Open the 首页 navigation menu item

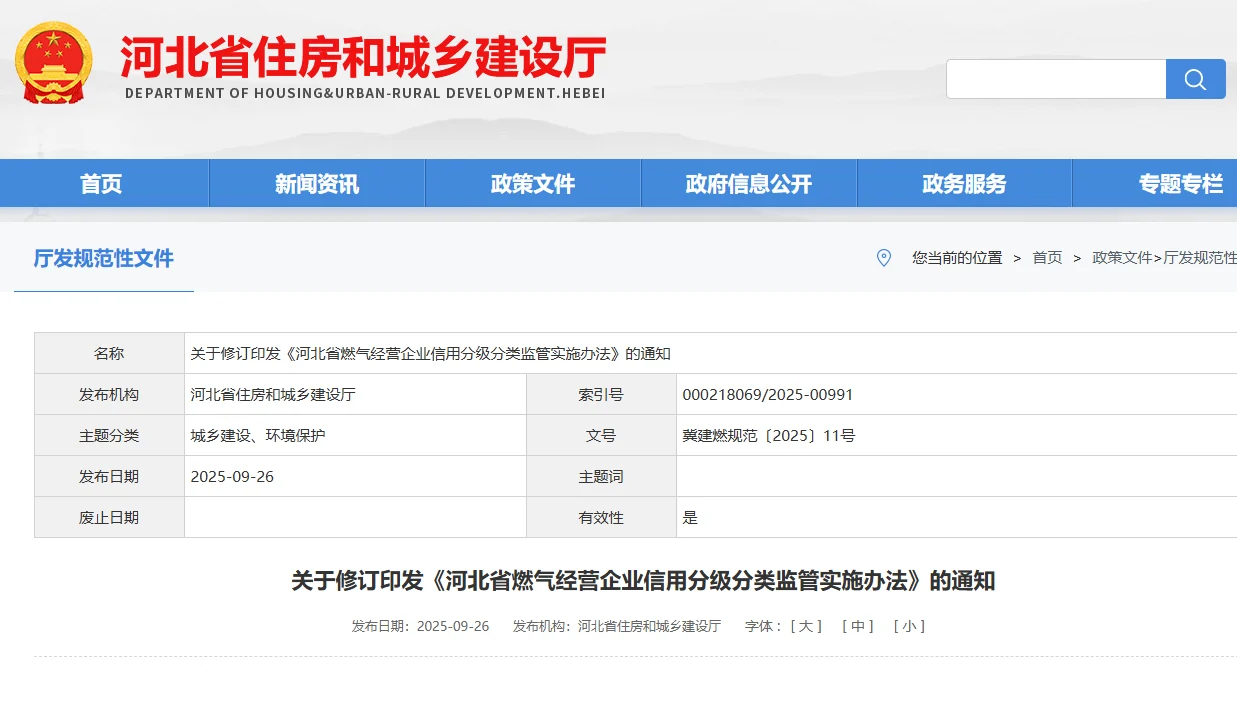pyautogui.click(x=101, y=184)
